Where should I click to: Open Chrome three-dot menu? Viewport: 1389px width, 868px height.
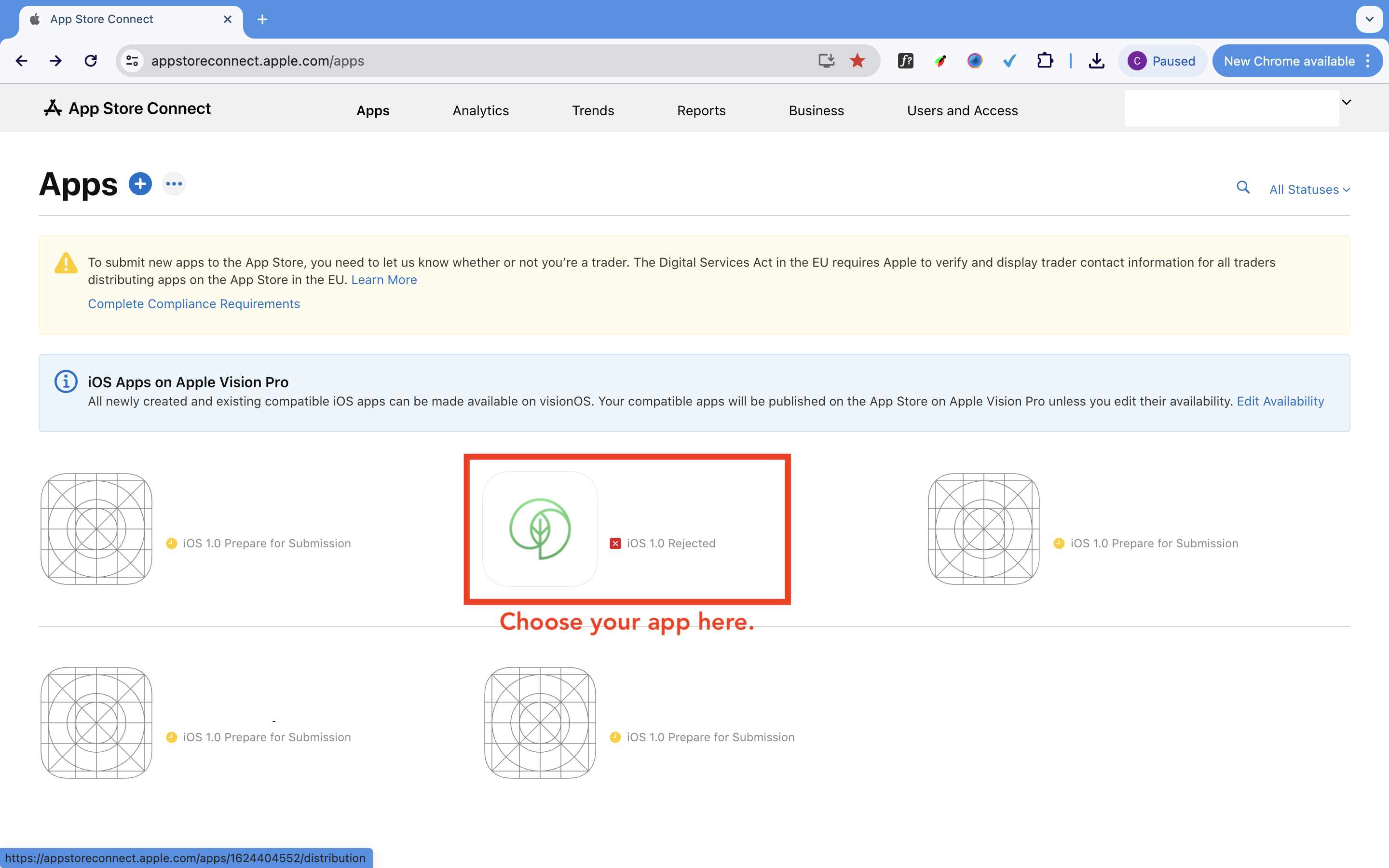[1368, 61]
